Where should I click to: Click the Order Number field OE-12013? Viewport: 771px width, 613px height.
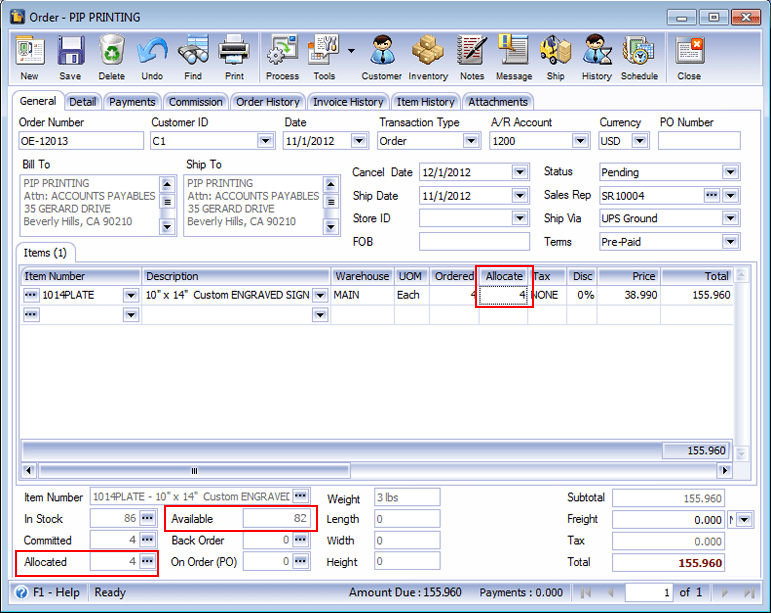pos(81,141)
